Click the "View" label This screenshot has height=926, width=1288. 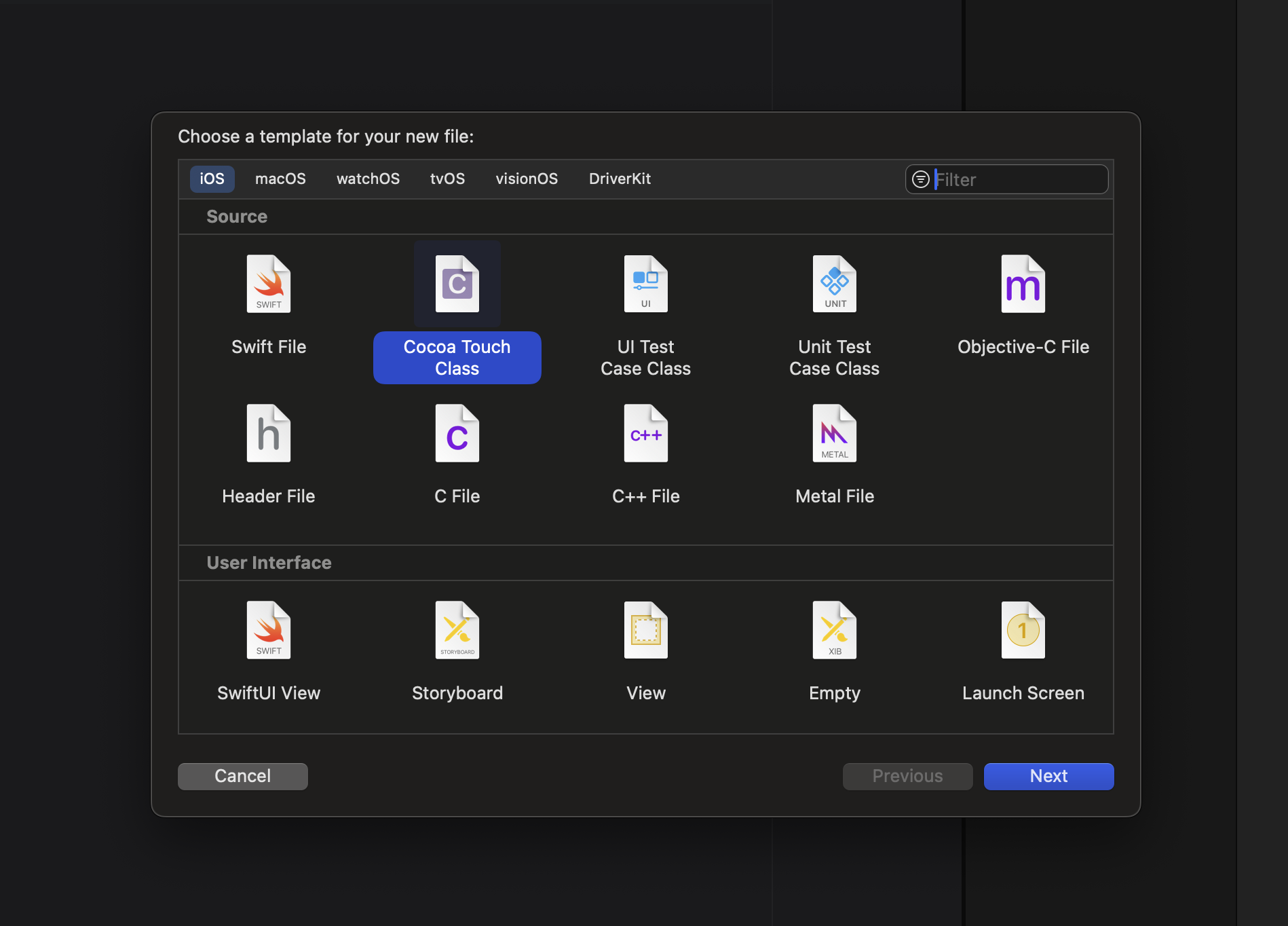[x=646, y=693]
